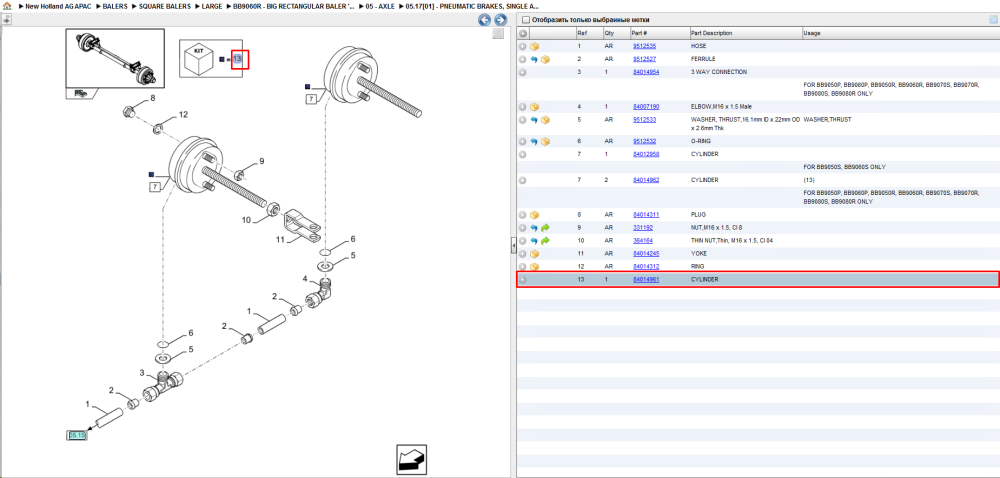1000x478 pixels.
Task: Click the large return arrow icon below diagram
Action: pyautogui.click(x=411, y=460)
